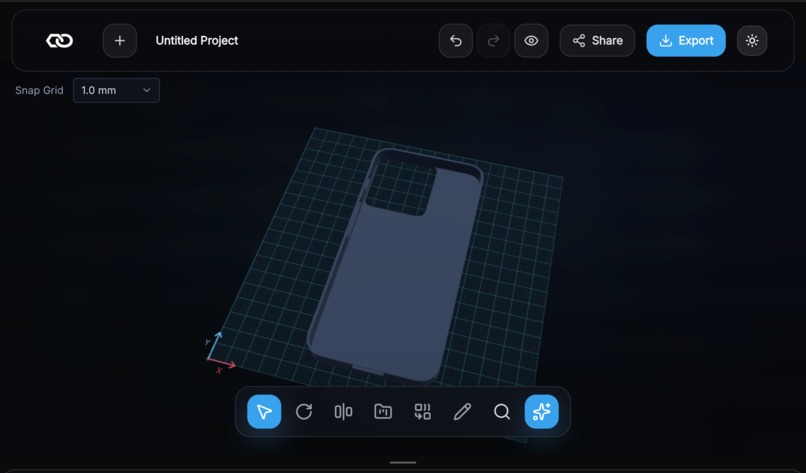Image resolution: width=806 pixels, height=473 pixels.
Task: Click the bottom panel drag handle
Action: [x=403, y=463]
